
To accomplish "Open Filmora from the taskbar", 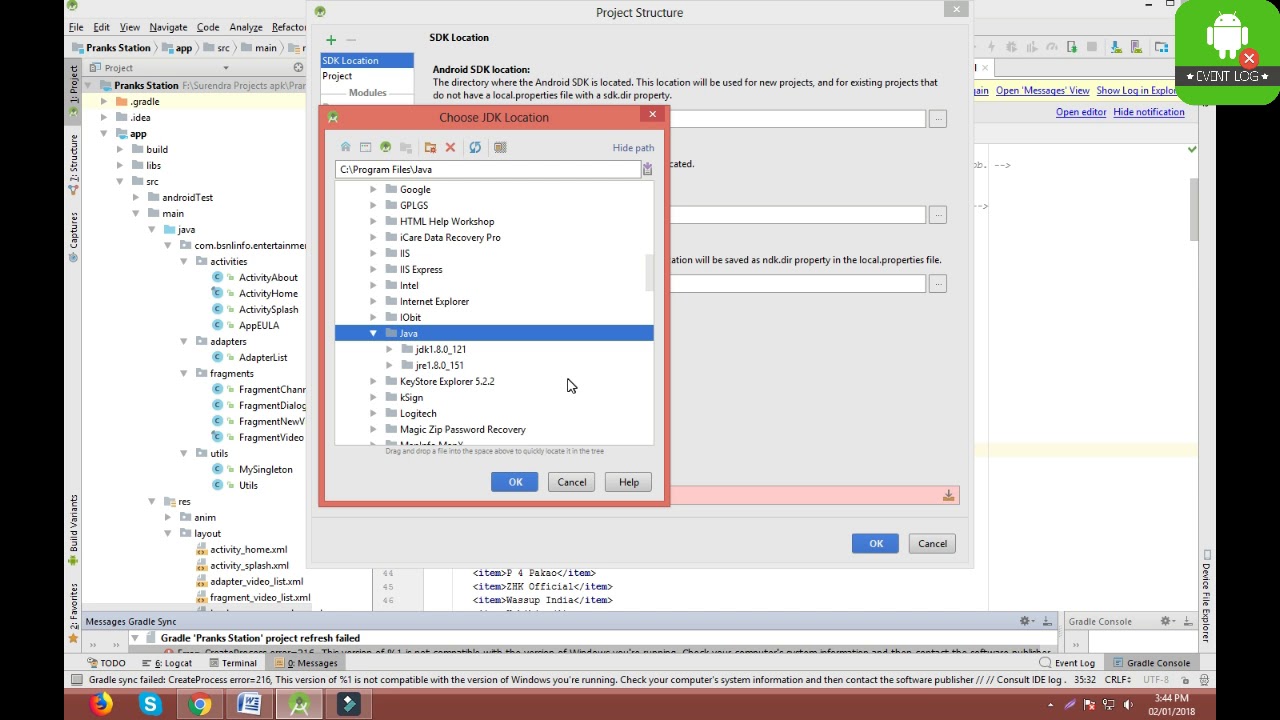I will pyautogui.click(x=348, y=704).
